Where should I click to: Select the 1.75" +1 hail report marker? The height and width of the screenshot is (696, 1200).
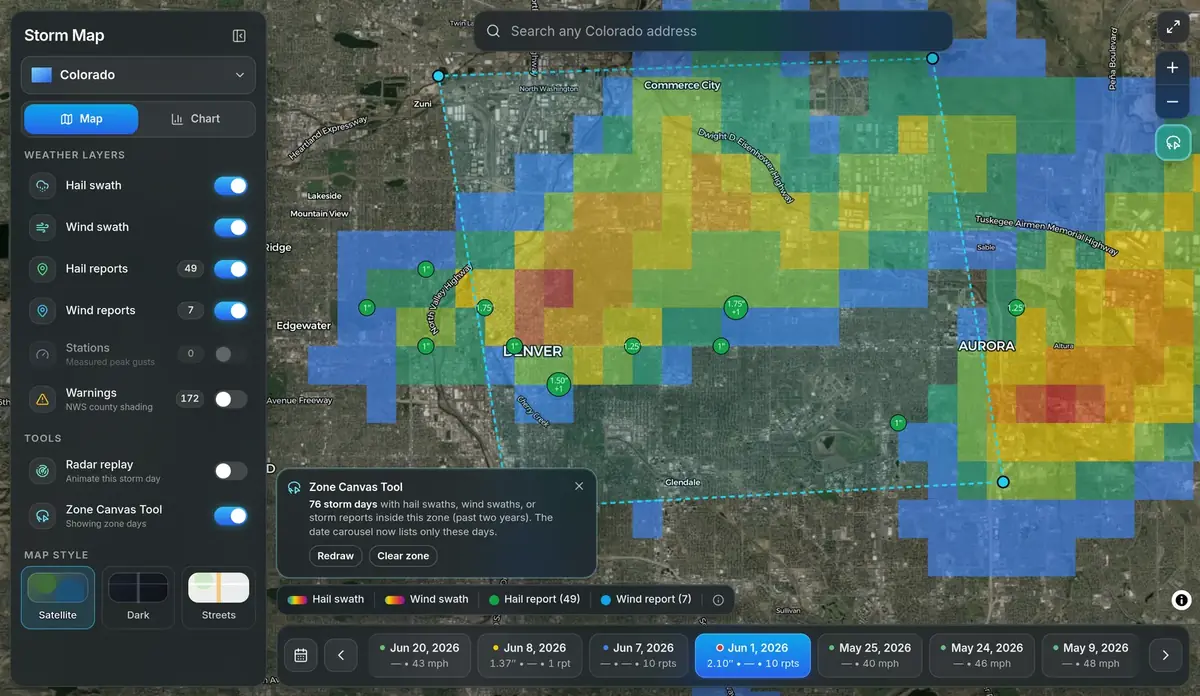tap(736, 307)
